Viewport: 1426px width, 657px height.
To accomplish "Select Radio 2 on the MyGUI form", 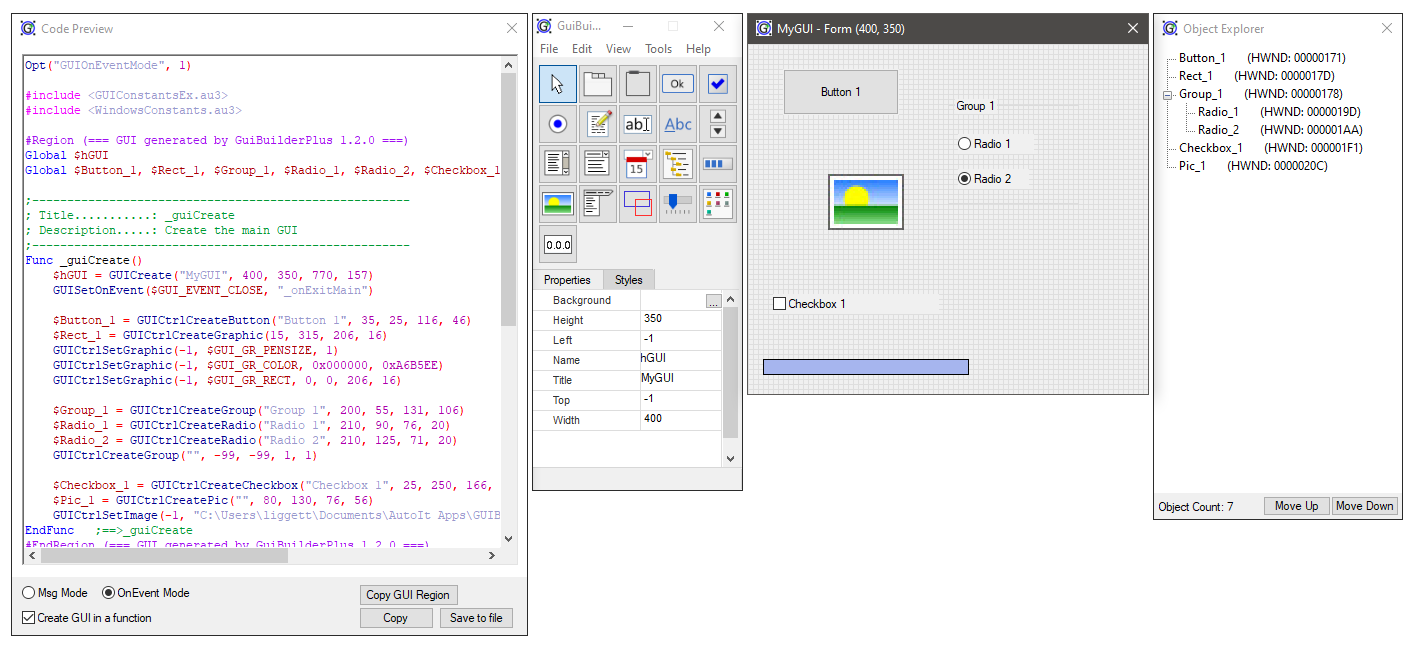I will 984,179.
